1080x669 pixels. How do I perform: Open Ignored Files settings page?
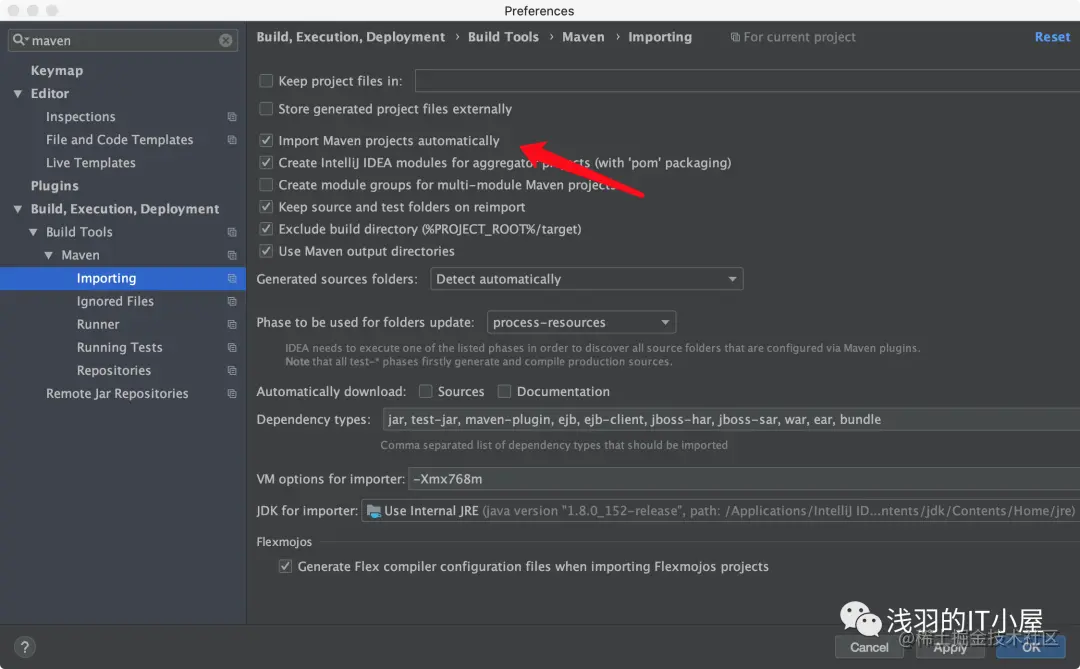click(x=115, y=302)
